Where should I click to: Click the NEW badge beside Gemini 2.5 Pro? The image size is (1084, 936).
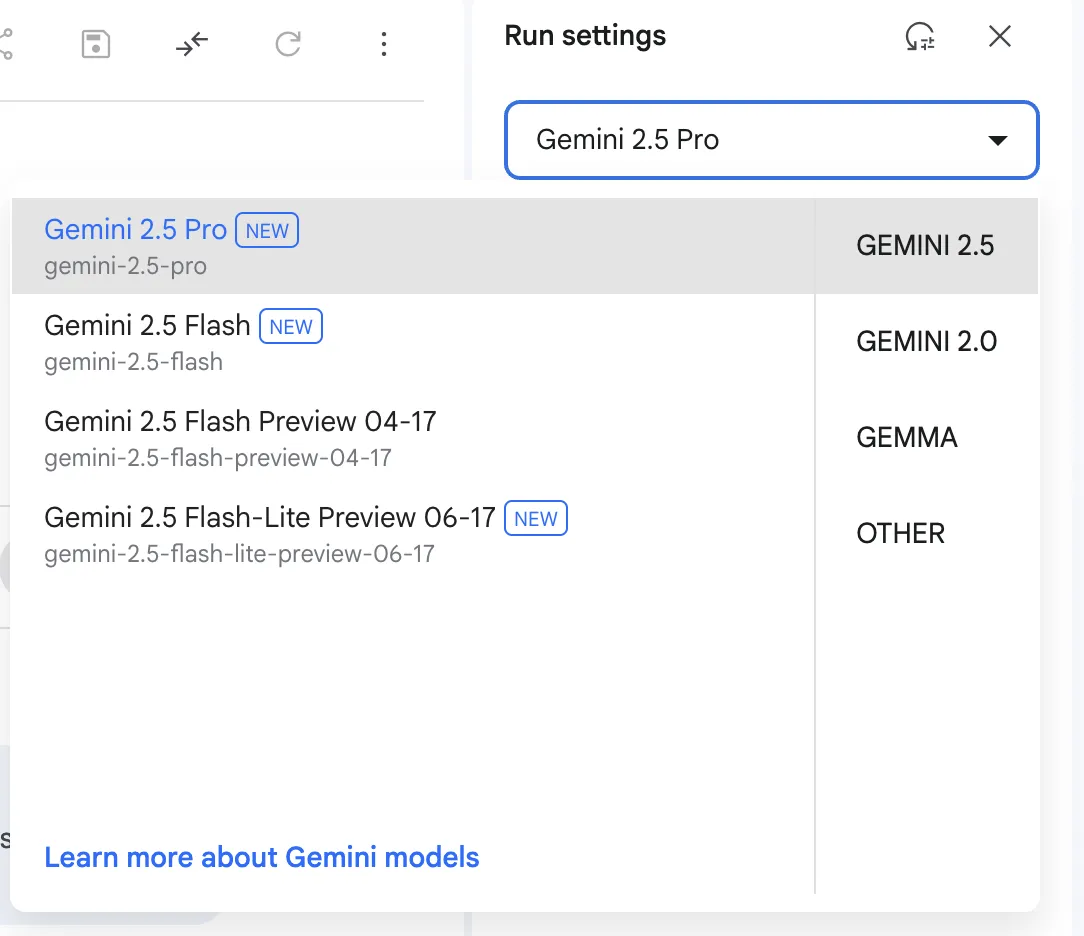tap(267, 230)
